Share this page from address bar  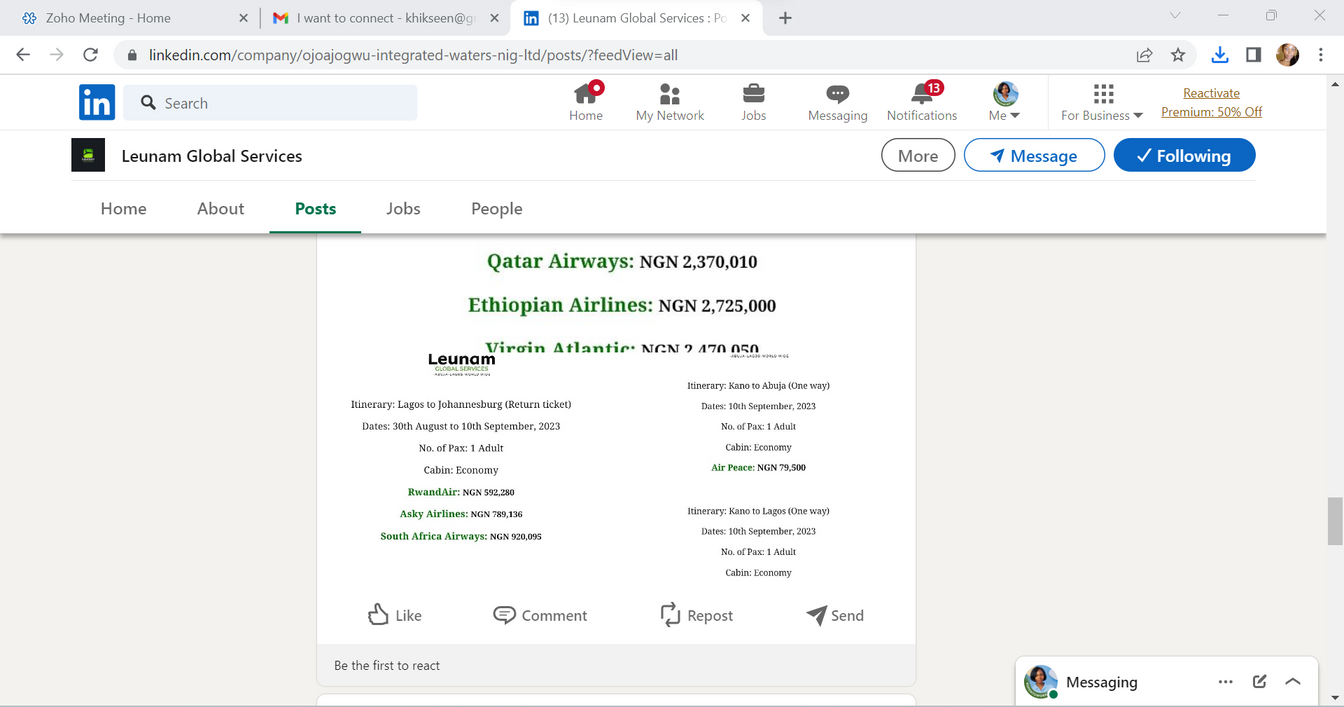1145,55
